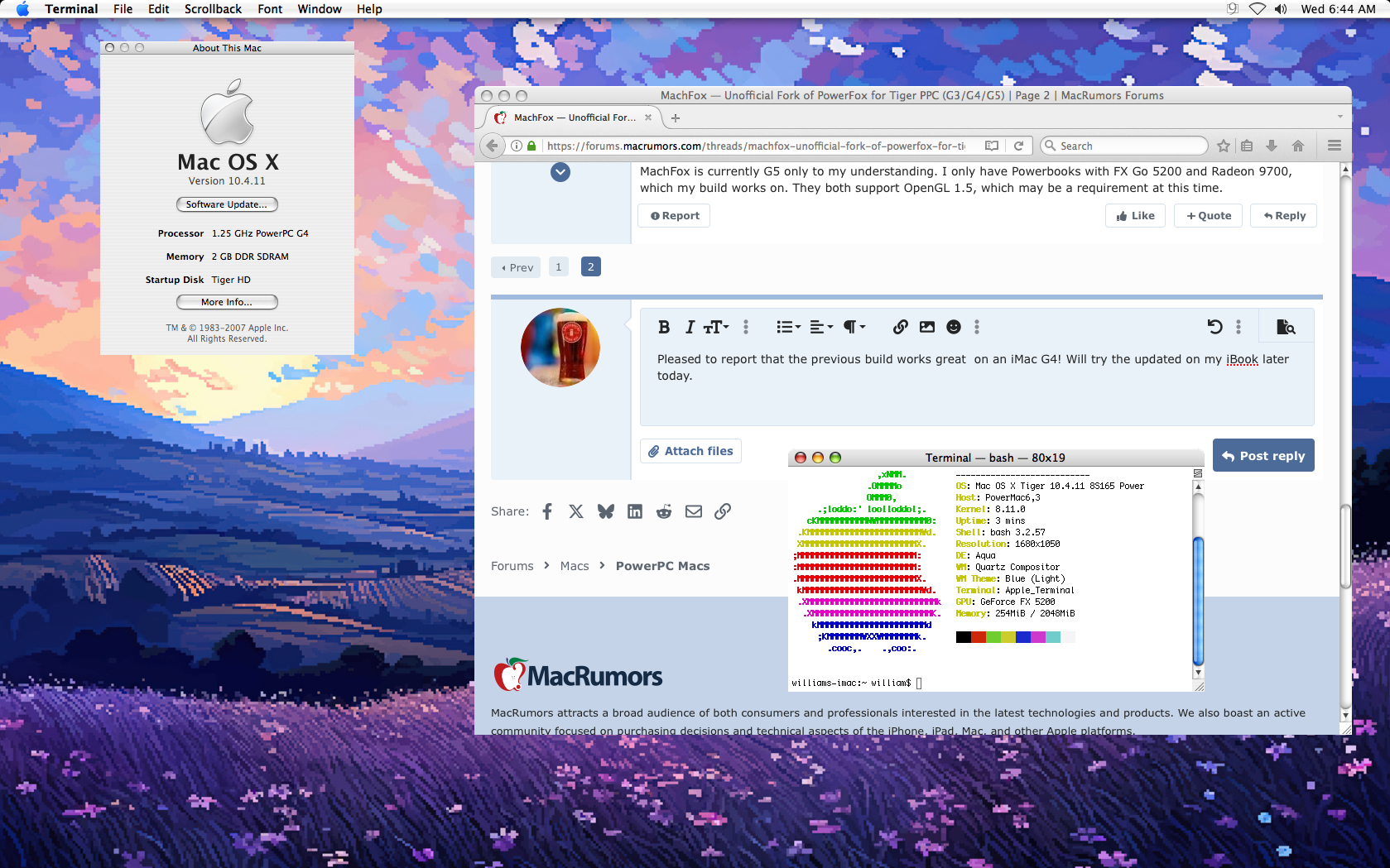
Task: Share thread on LinkedIn
Action: click(635, 511)
